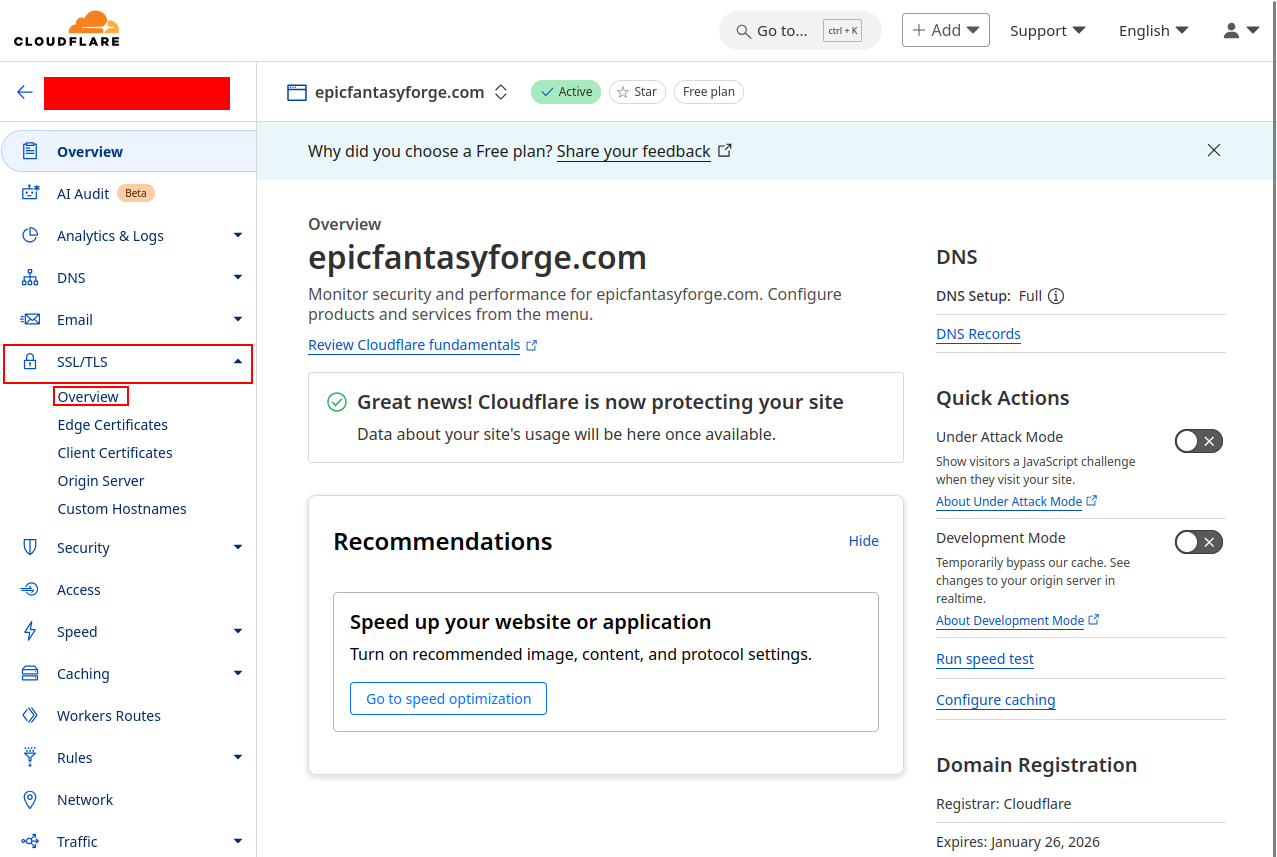Click the Speed lightning bolt icon
The height and width of the screenshot is (857, 1277).
tap(30, 631)
